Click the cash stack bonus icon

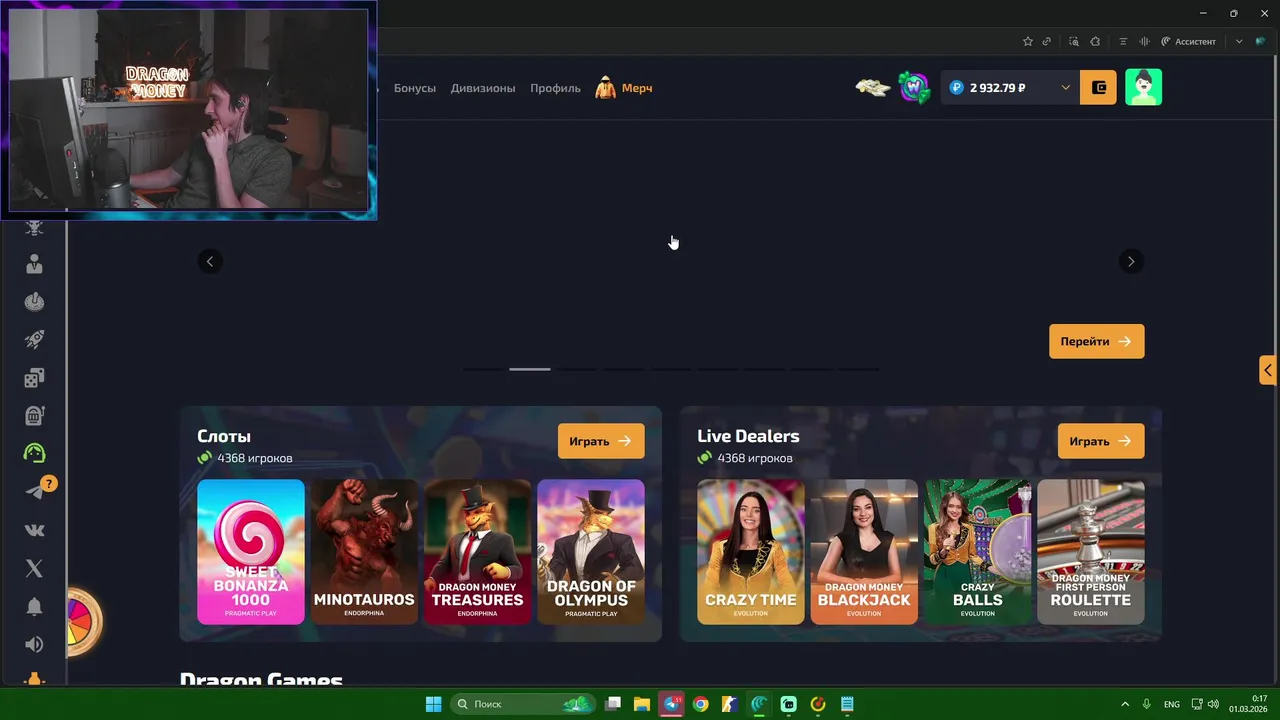coord(873,88)
